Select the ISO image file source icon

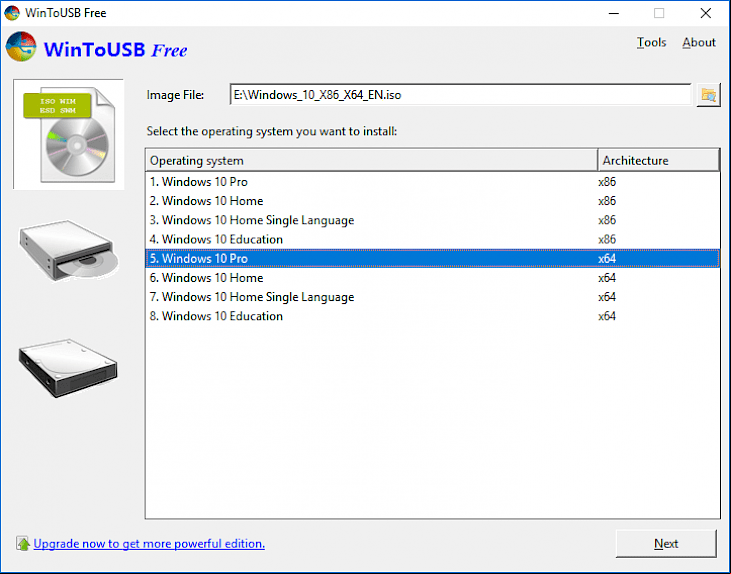[x=69, y=134]
